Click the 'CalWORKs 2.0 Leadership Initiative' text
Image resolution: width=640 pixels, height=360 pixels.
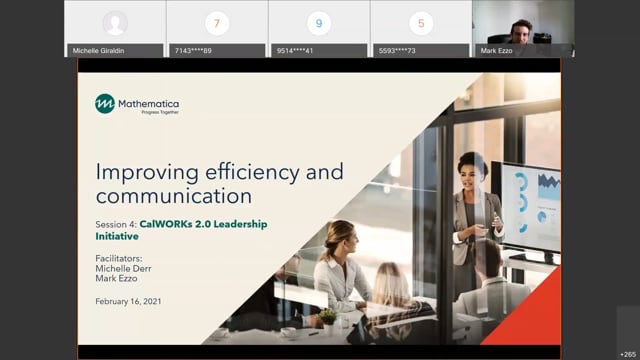pyautogui.click(x=181, y=230)
